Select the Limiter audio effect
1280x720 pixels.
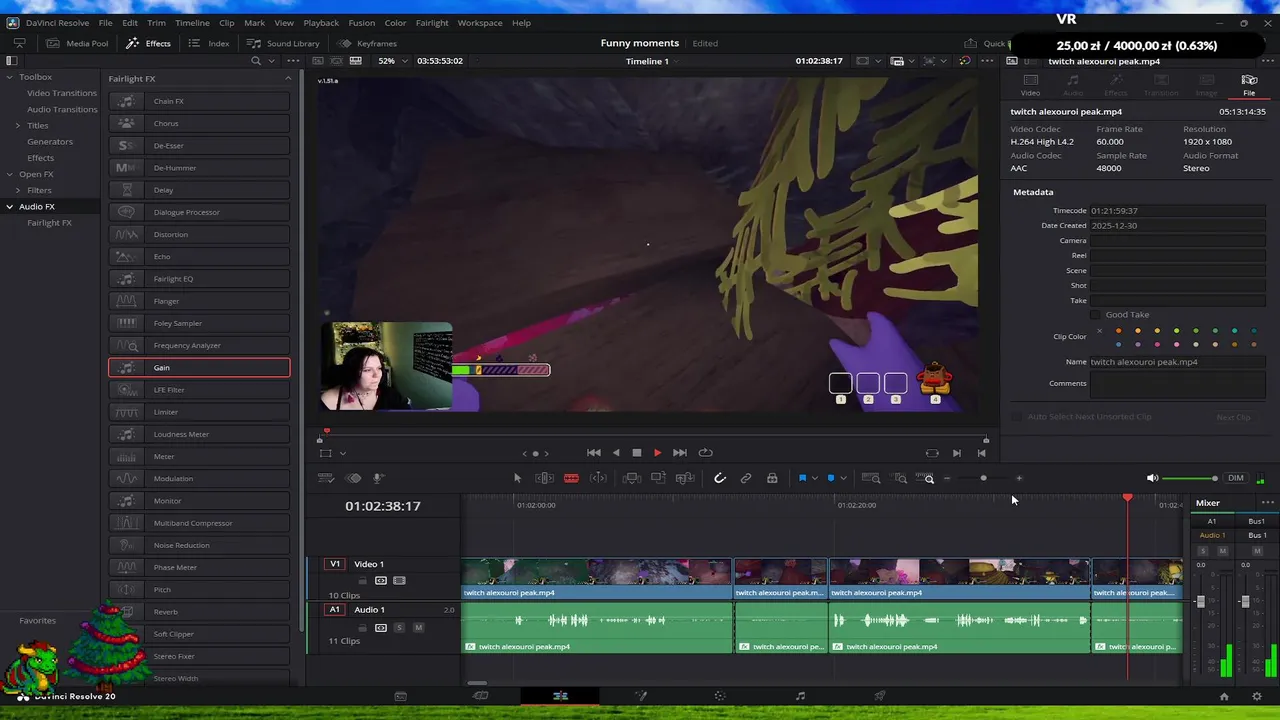pos(199,412)
